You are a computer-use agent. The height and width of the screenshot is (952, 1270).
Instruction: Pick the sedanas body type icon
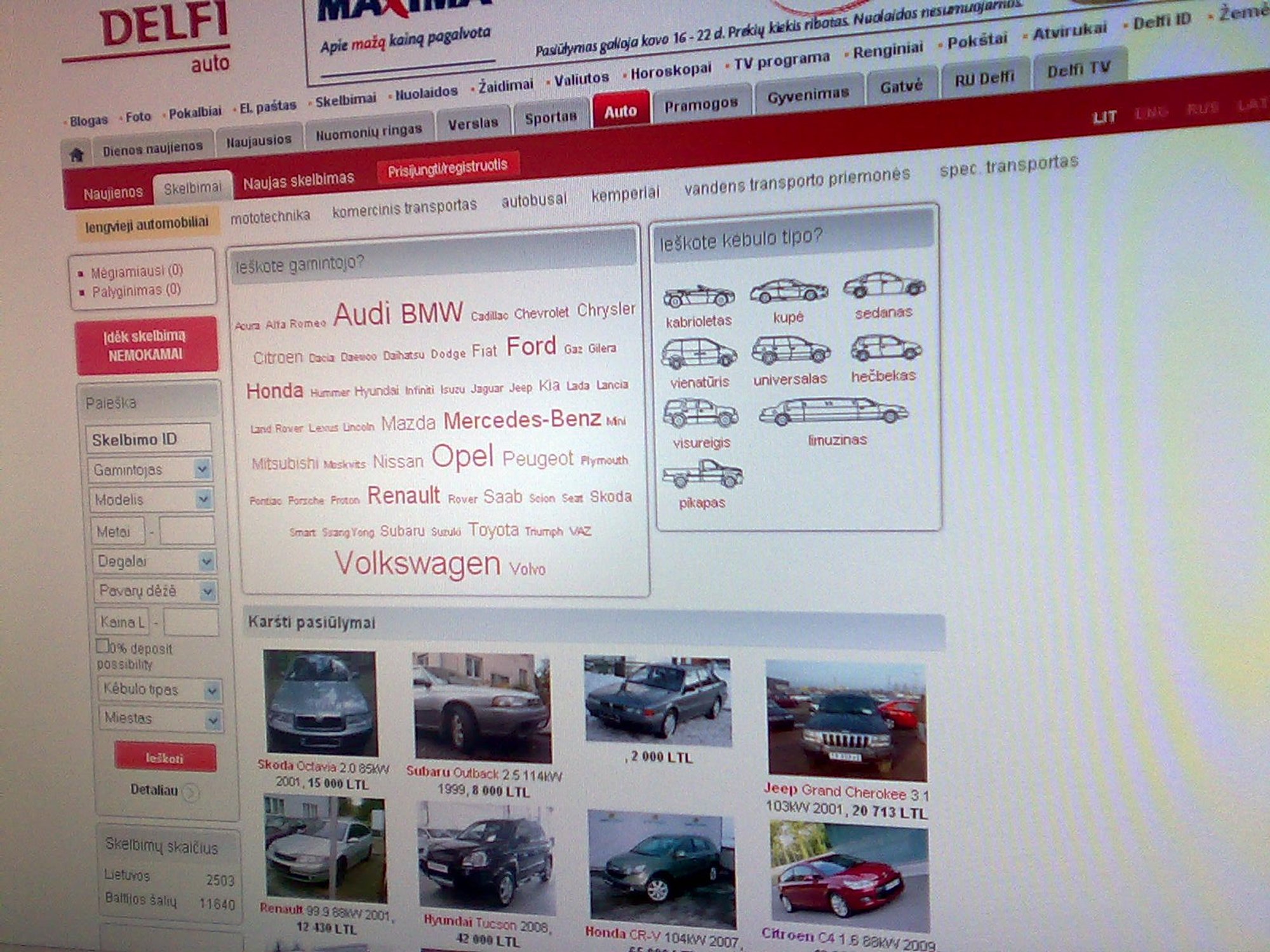click(884, 285)
